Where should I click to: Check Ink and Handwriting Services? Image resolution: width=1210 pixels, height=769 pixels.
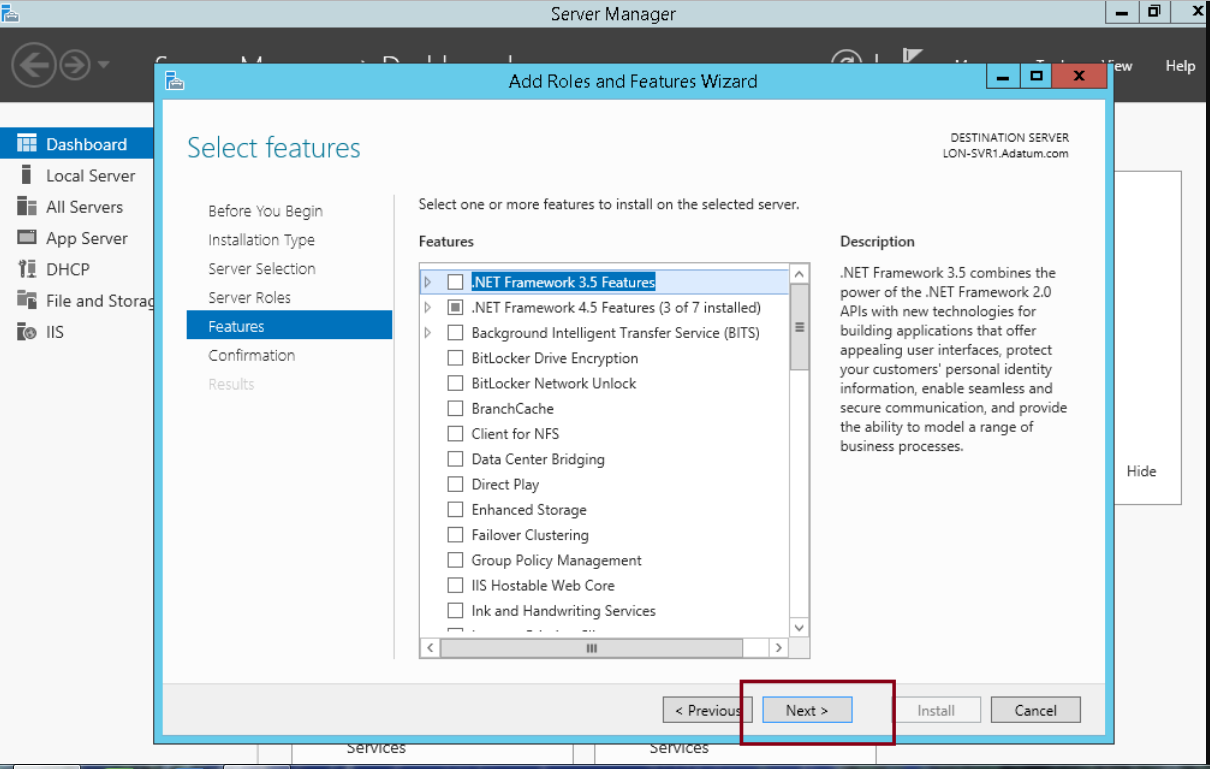[455, 611]
